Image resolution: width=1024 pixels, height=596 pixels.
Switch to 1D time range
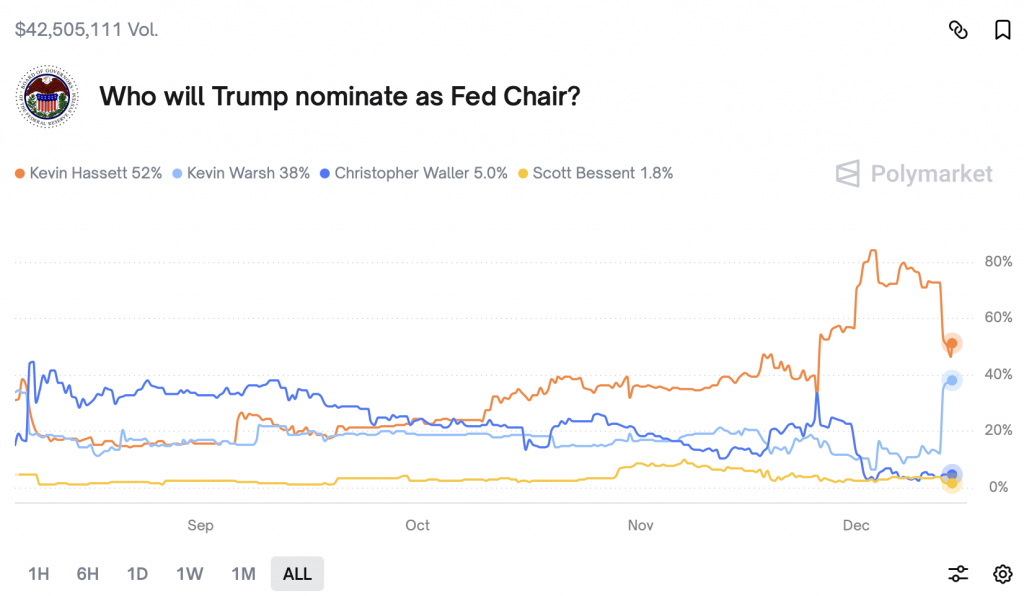coord(137,574)
